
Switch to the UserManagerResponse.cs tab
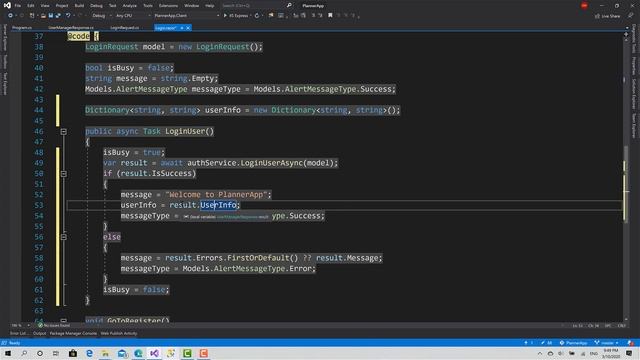pos(71,28)
